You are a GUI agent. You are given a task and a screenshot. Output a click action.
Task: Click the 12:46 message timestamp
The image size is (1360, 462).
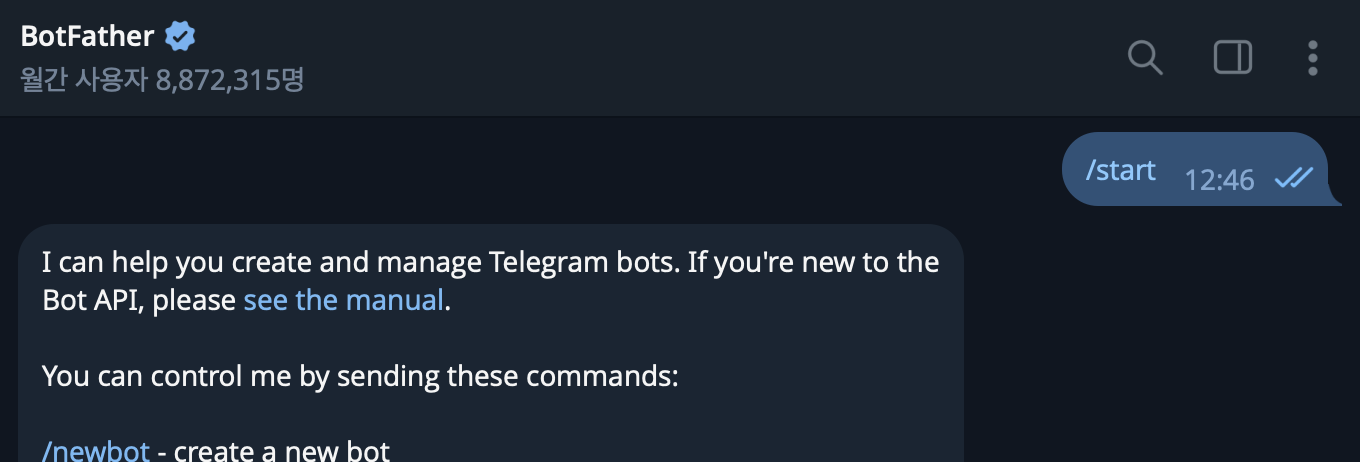(1219, 179)
